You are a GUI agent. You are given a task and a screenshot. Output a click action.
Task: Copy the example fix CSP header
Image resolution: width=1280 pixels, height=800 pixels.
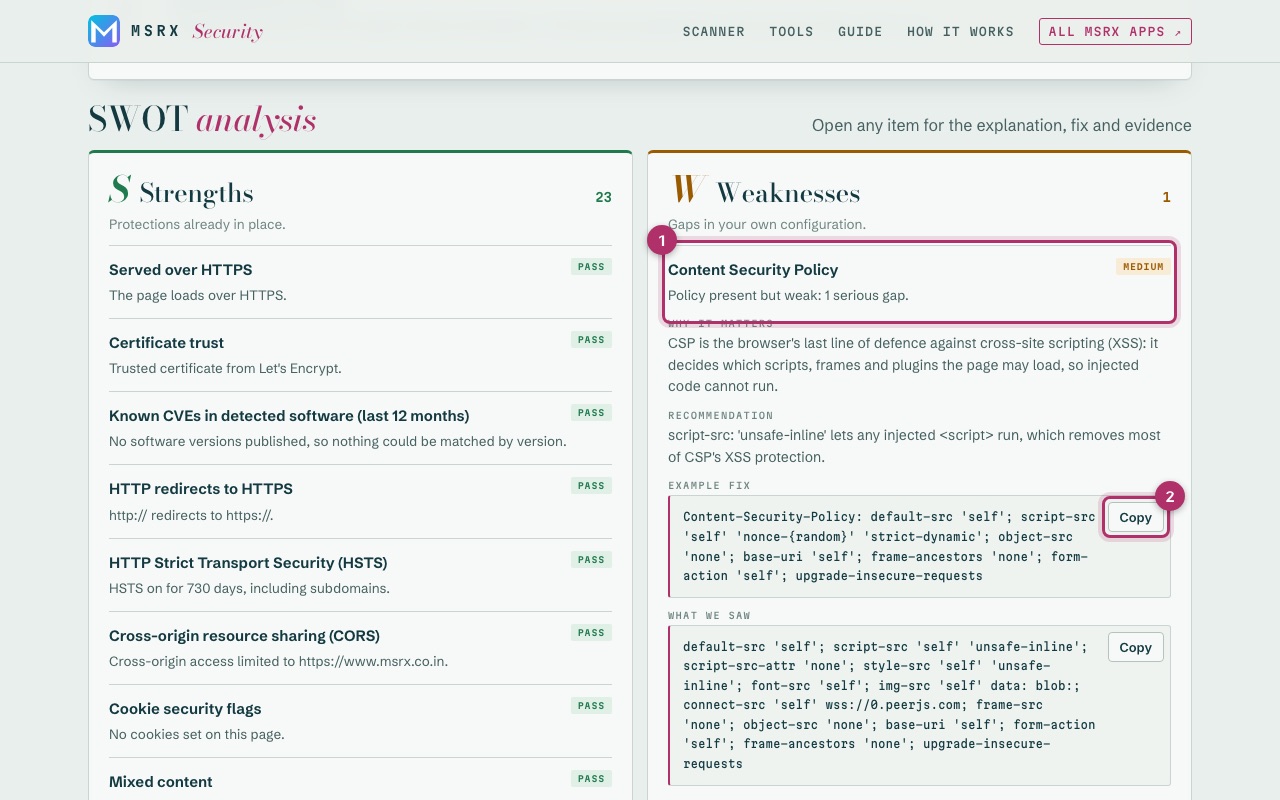point(1135,517)
